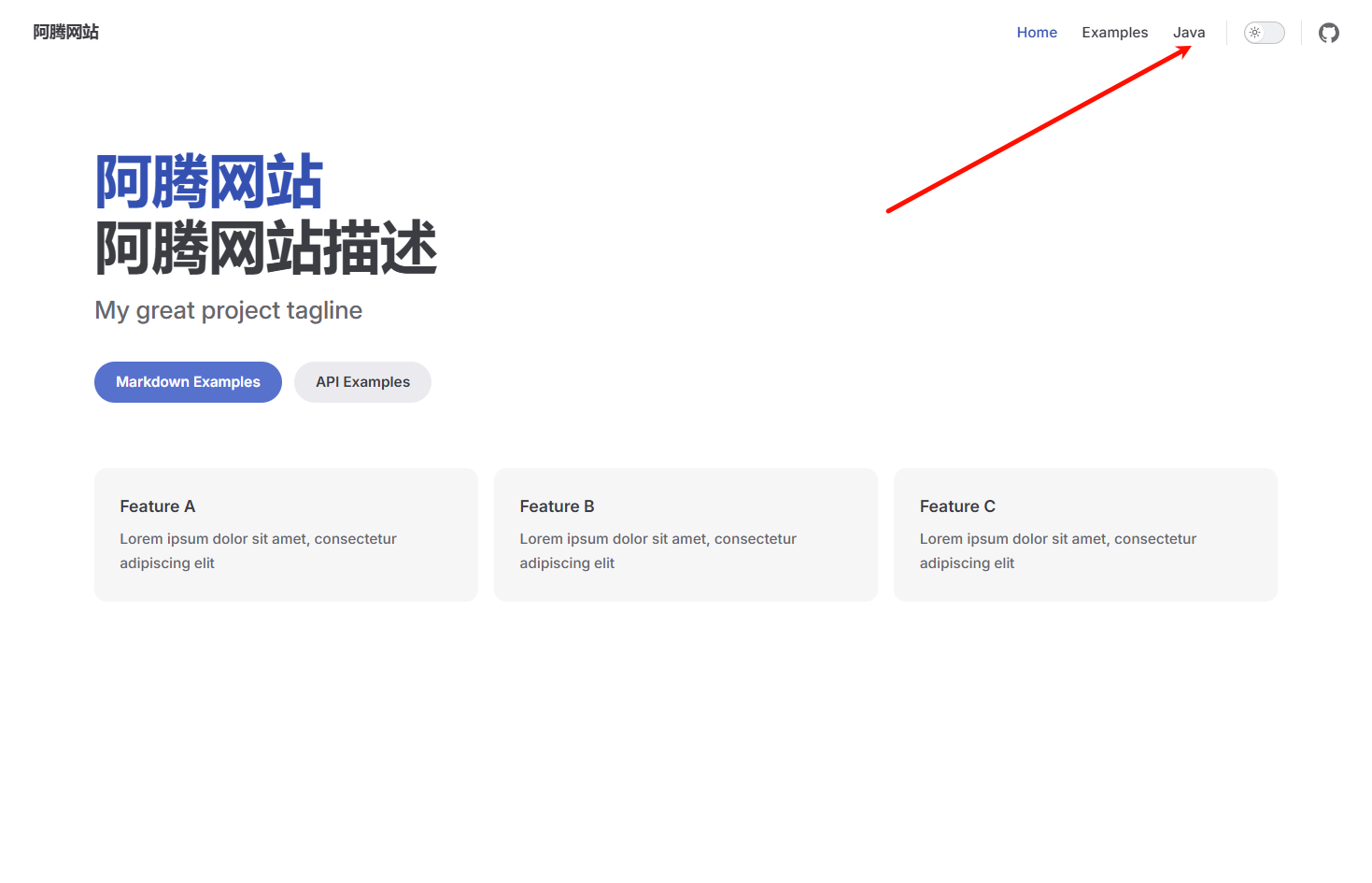
Task: Click Feature C's Lorem ipsum description
Action: [x=1057, y=550]
